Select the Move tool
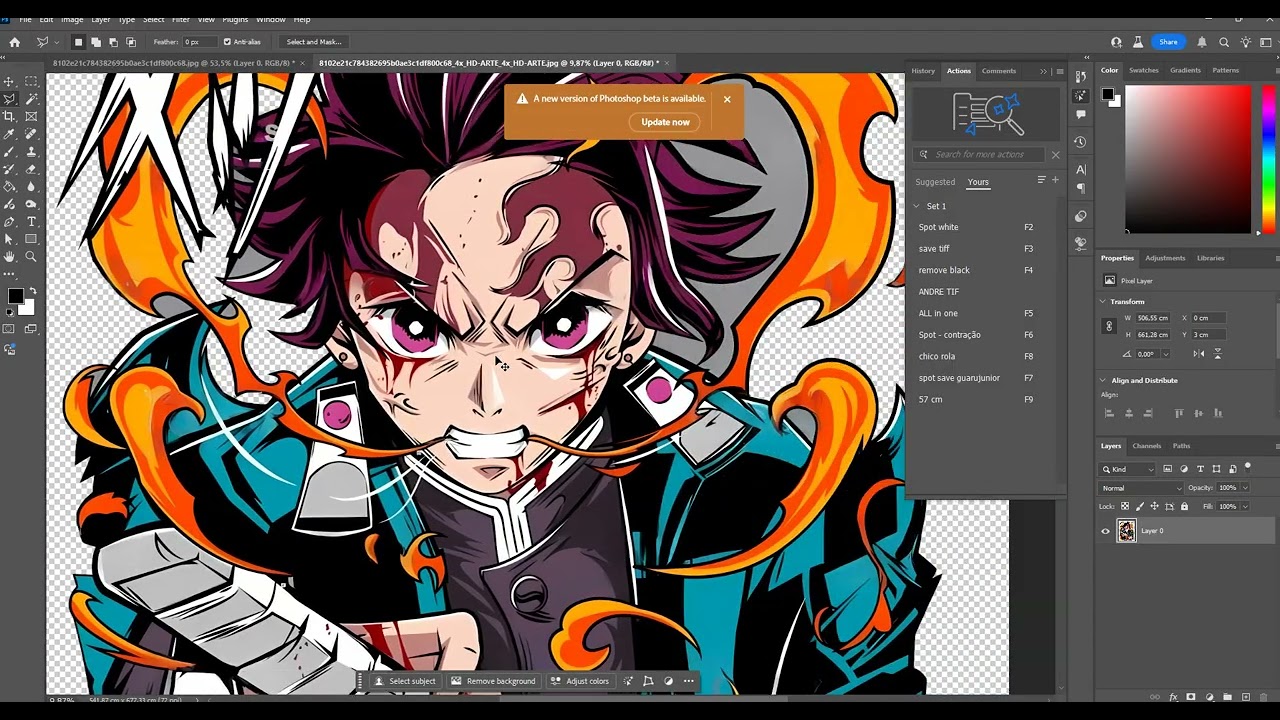This screenshot has height=720, width=1280. (x=10, y=81)
